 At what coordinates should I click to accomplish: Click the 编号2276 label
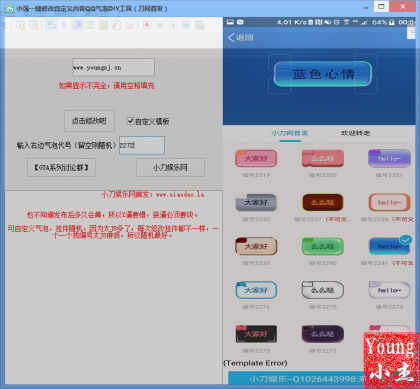point(256,307)
